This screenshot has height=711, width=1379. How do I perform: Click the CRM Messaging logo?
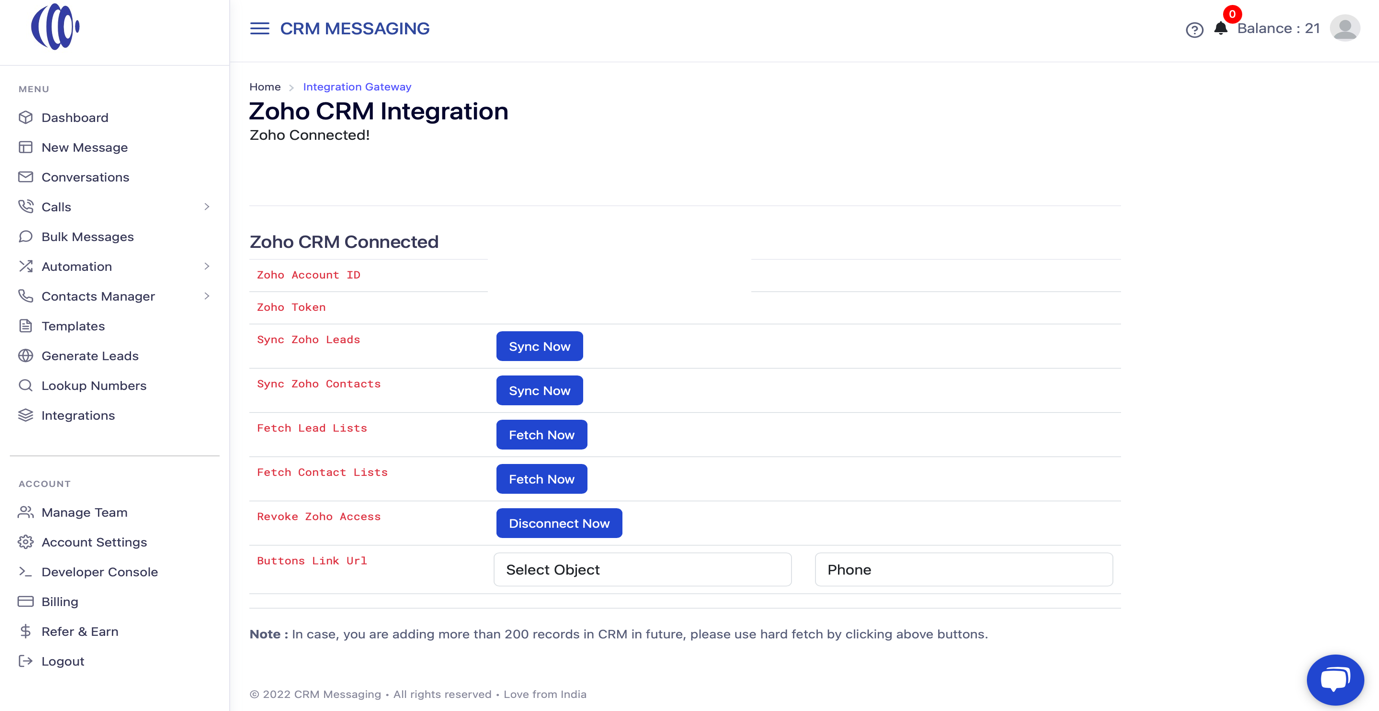[55, 27]
